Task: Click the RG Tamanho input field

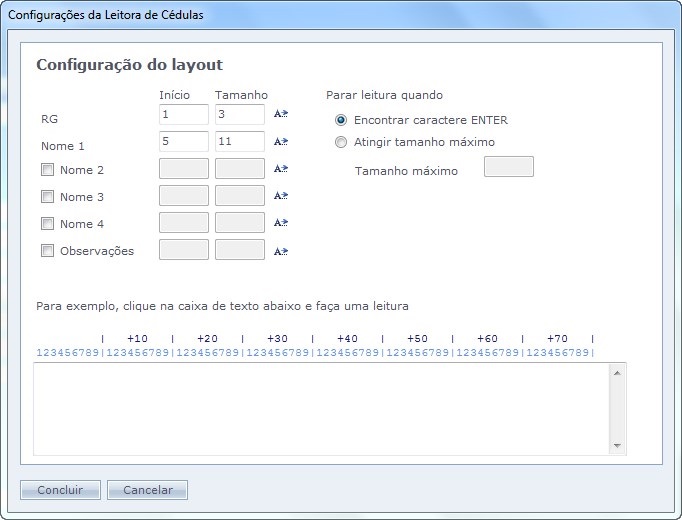Action: click(x=240, y=115)
